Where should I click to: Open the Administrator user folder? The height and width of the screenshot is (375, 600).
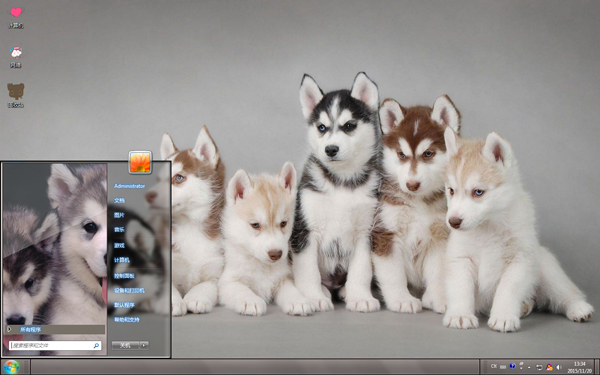(129, 186)
